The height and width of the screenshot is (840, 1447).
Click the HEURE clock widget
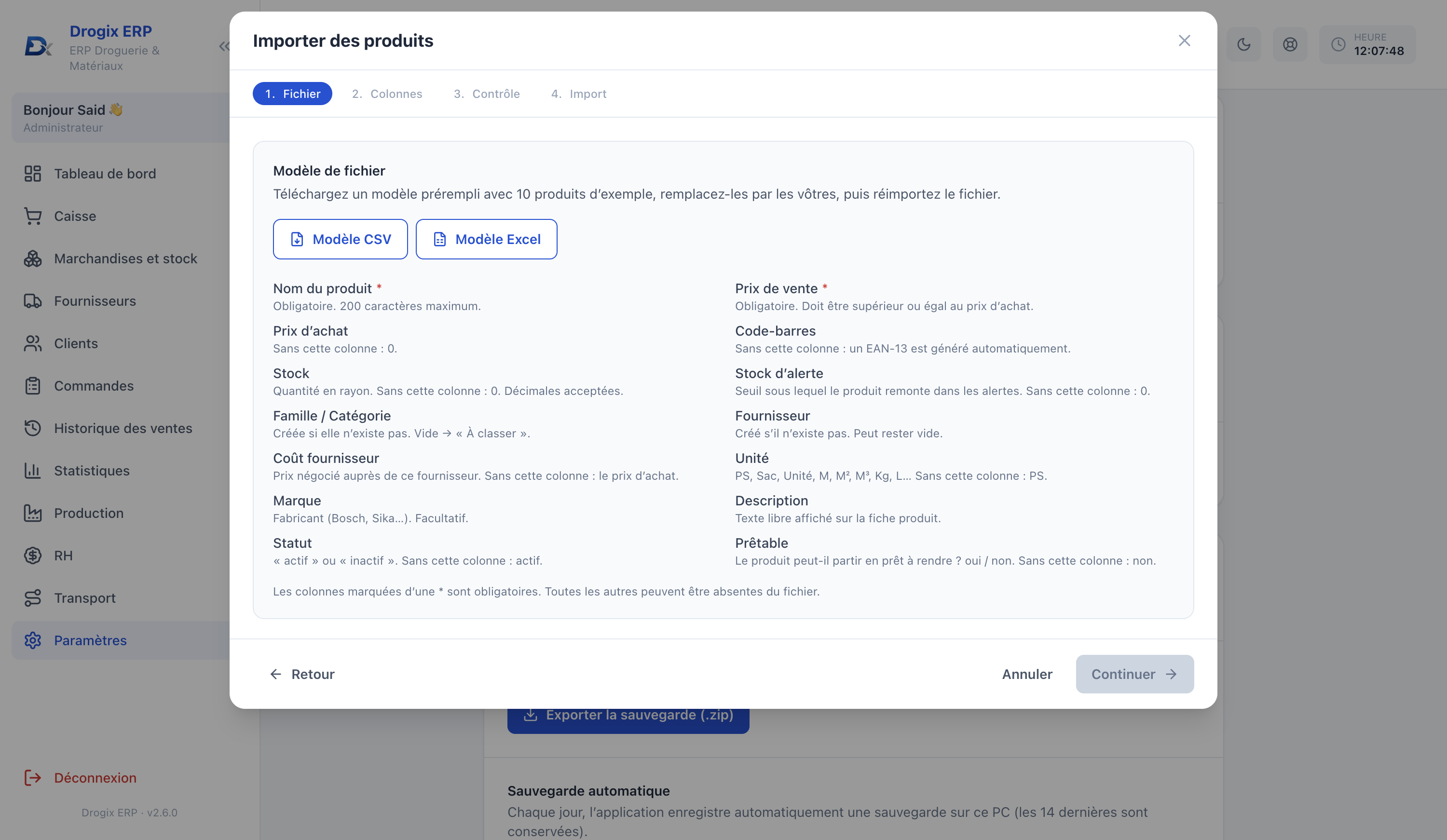click(1367, 45)
